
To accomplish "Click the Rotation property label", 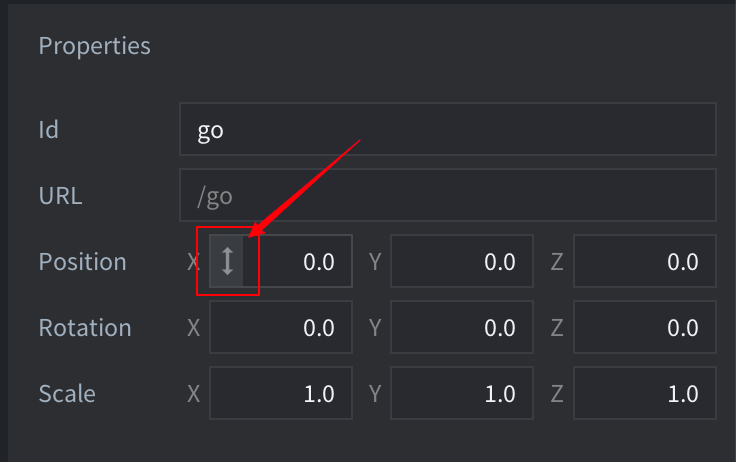I will click(84, 328).
